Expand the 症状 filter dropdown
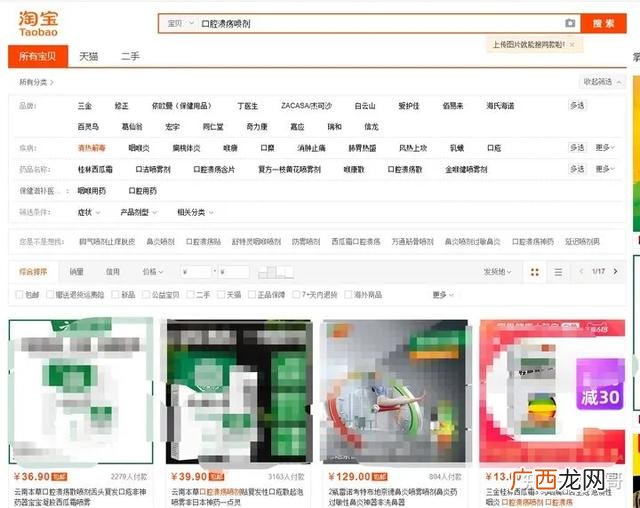The height and width of the screenshot is (508, 640). [x=89, y=212]
